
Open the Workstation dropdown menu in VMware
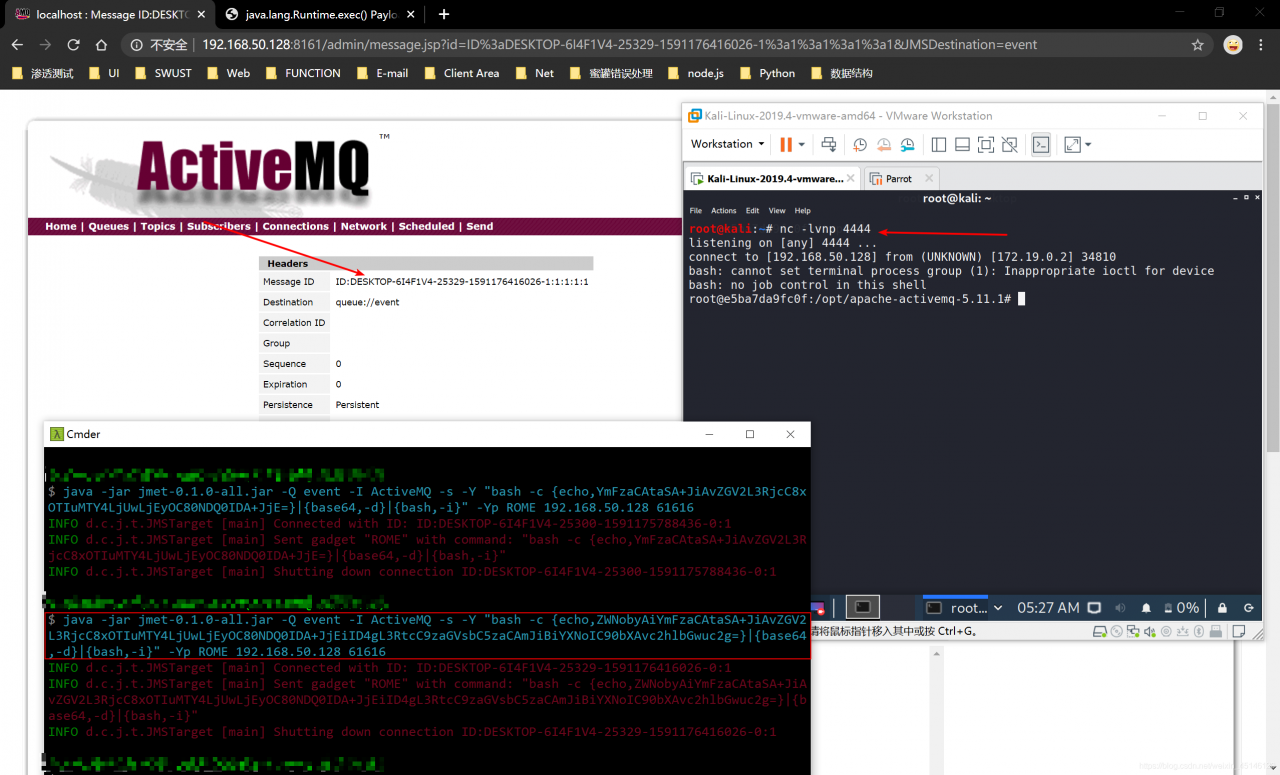coord(727,144)
